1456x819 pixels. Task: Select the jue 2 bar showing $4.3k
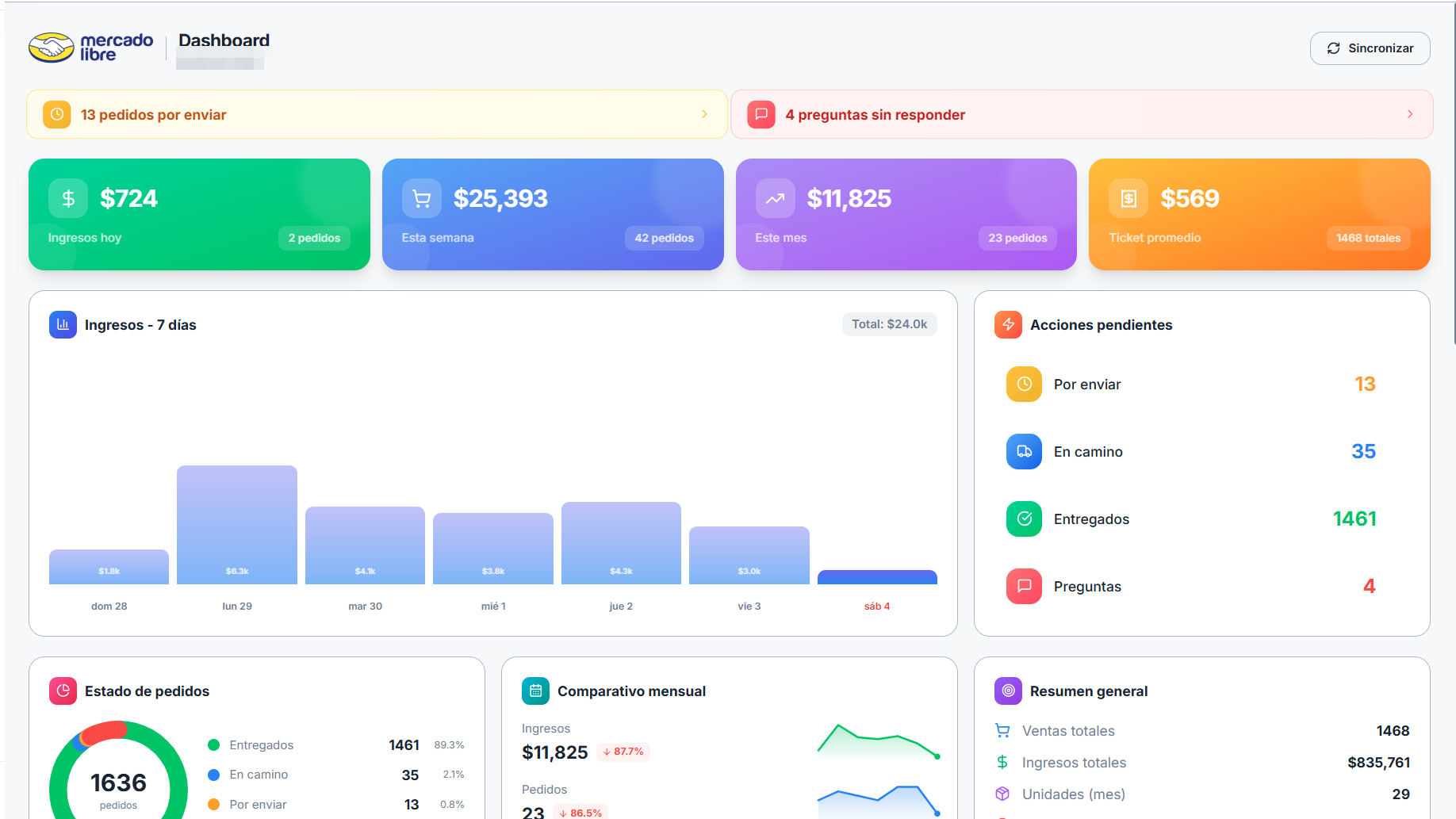(621, 543)
